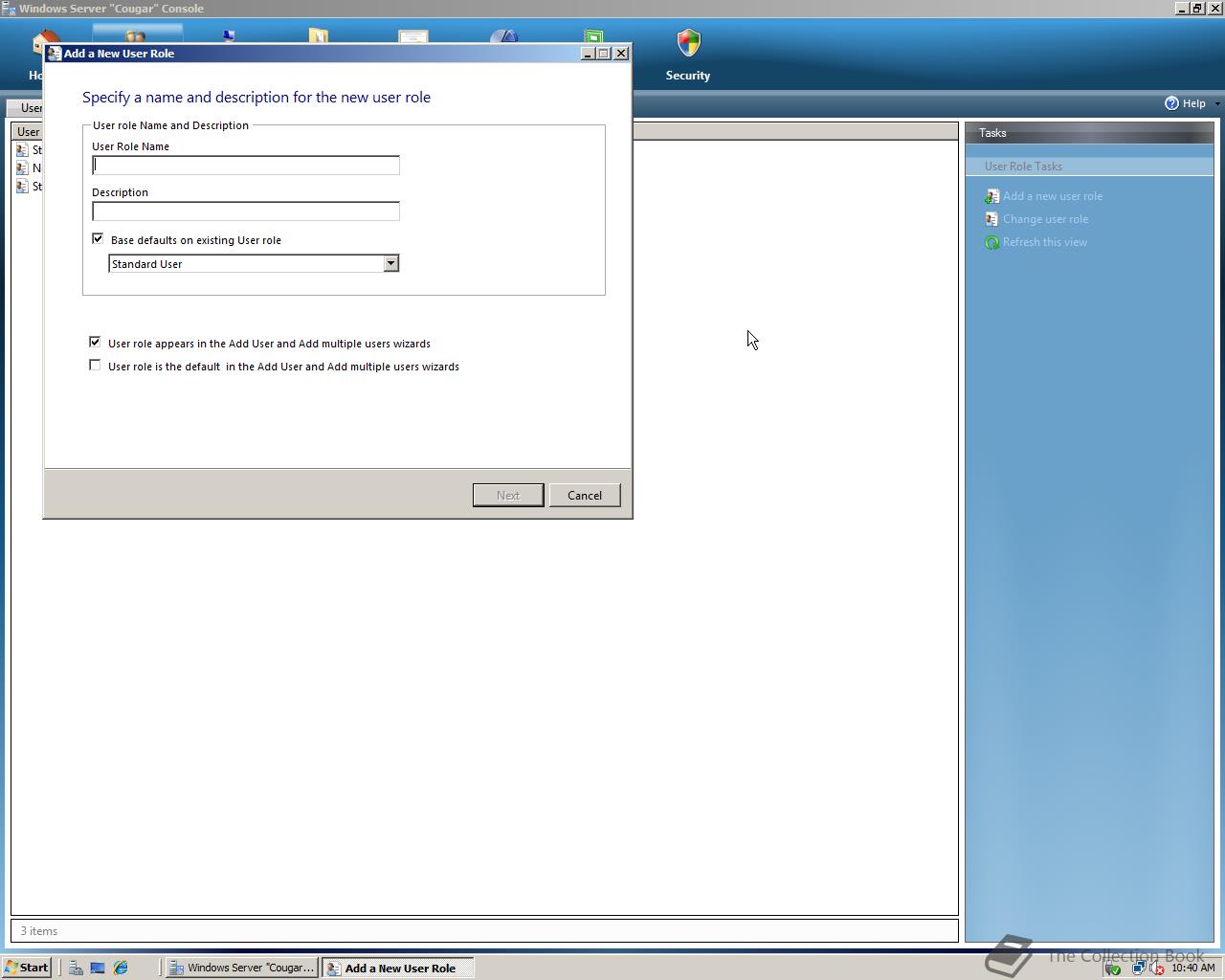Viewport: 1225px width, 980px height.
Task: Select the first user role row icon
Action: coord(22,150)
